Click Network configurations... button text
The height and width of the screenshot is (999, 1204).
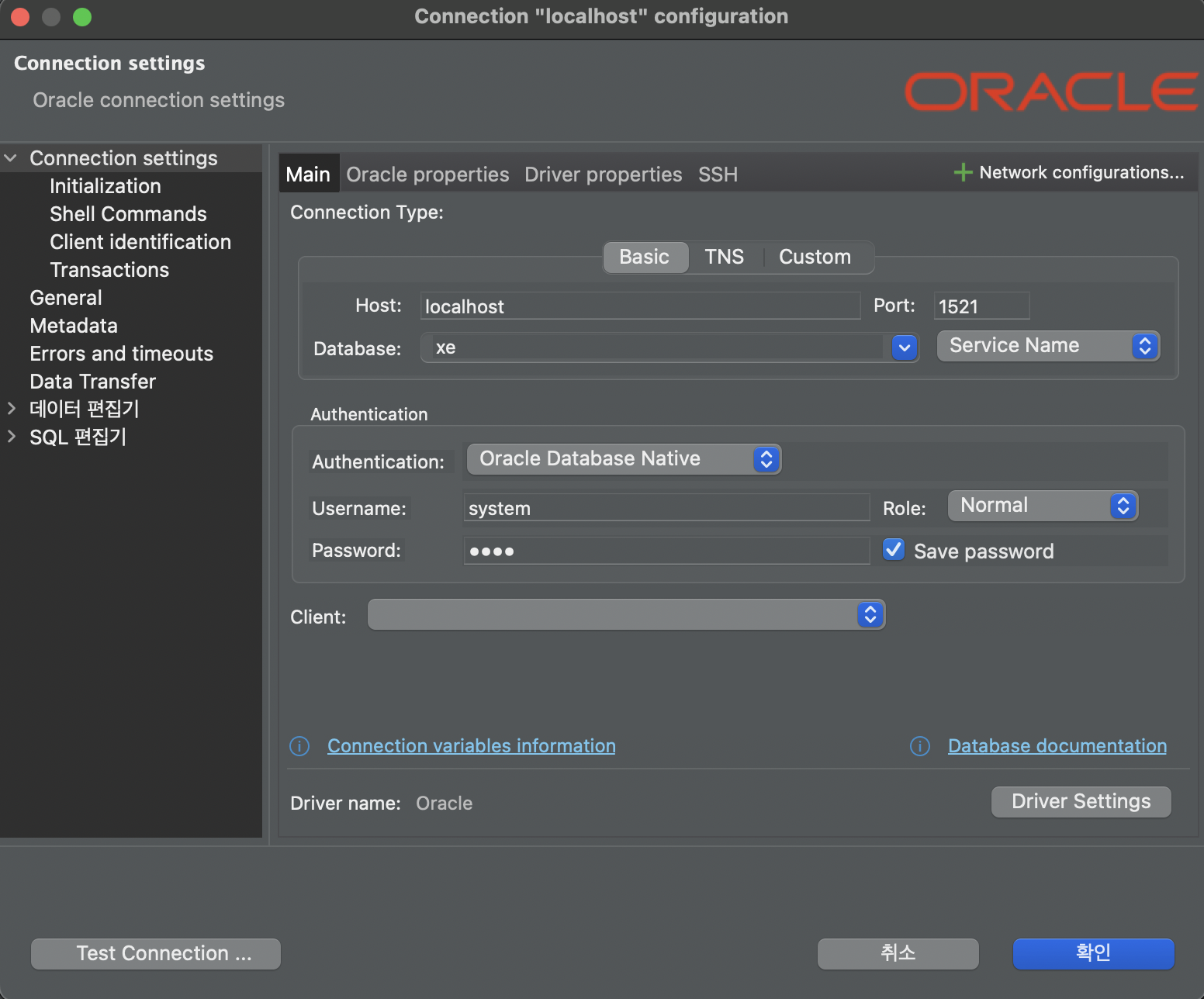(x=1081, y=172)
